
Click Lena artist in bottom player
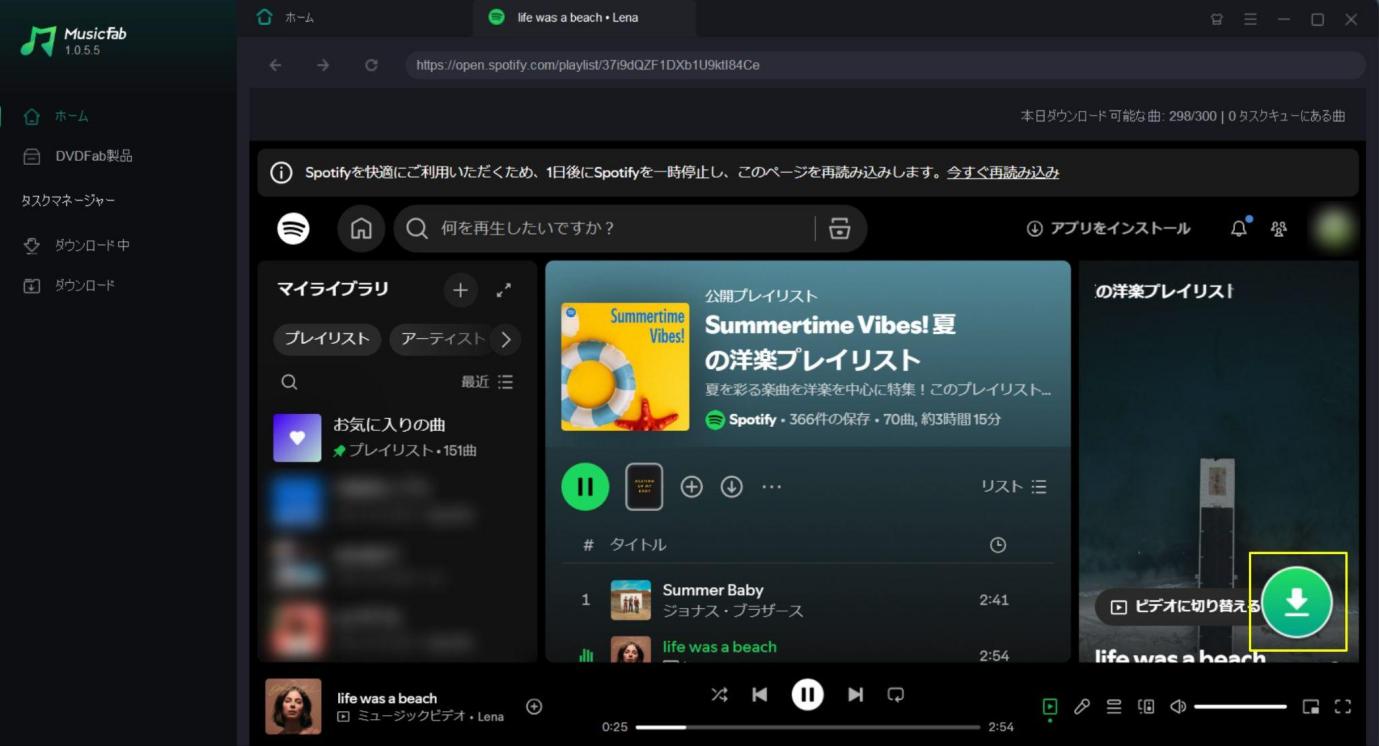491,716
